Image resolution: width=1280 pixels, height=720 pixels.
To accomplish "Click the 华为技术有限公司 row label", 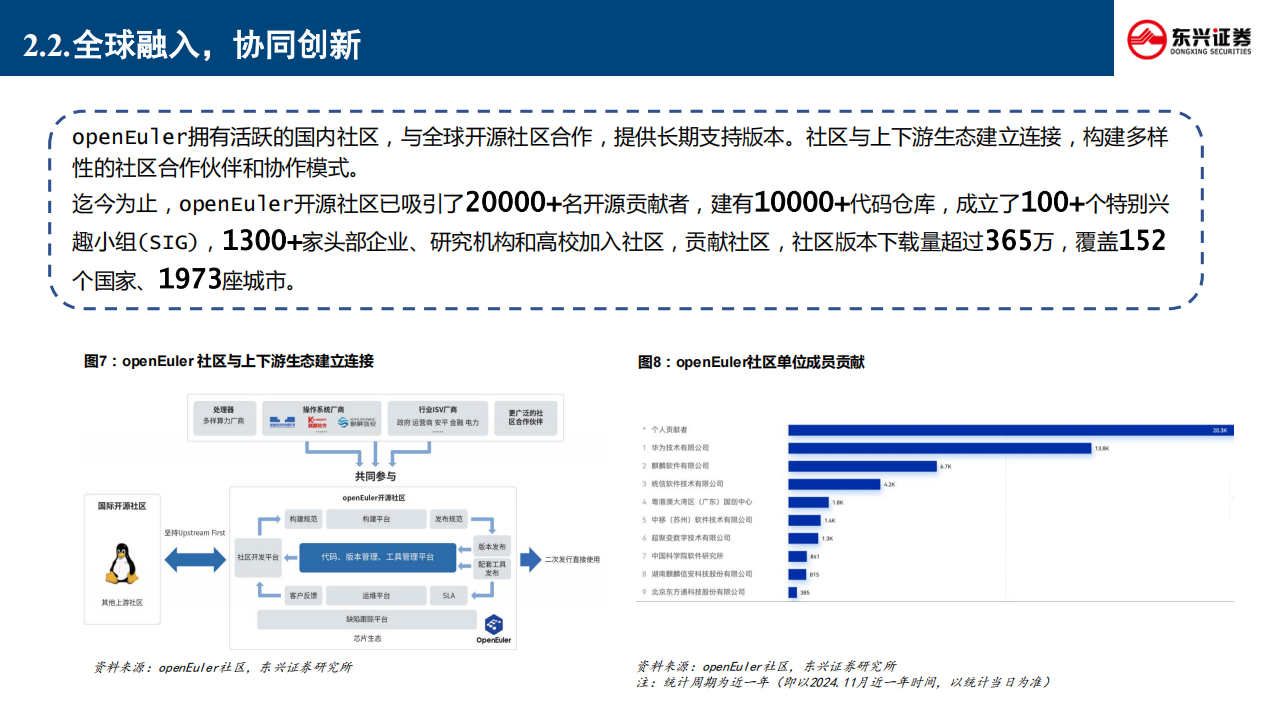I will click(x=680, y=447).
